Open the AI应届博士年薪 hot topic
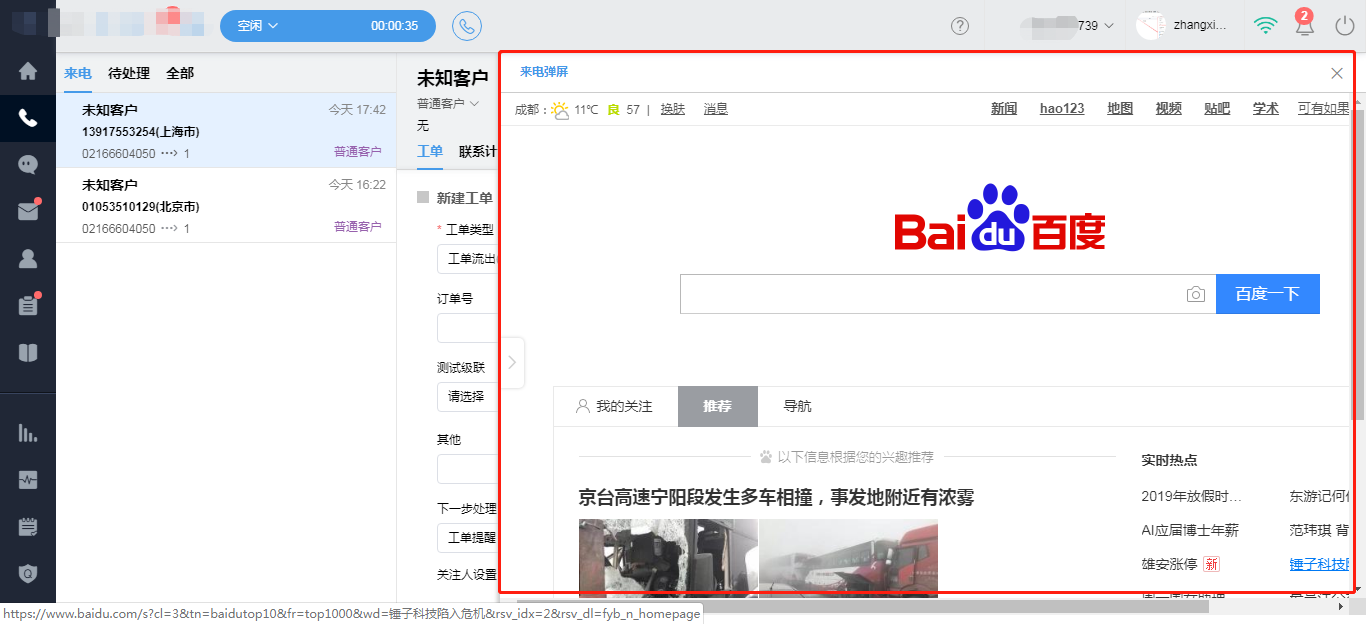The image size is (1366, 624). point(1190,530)
